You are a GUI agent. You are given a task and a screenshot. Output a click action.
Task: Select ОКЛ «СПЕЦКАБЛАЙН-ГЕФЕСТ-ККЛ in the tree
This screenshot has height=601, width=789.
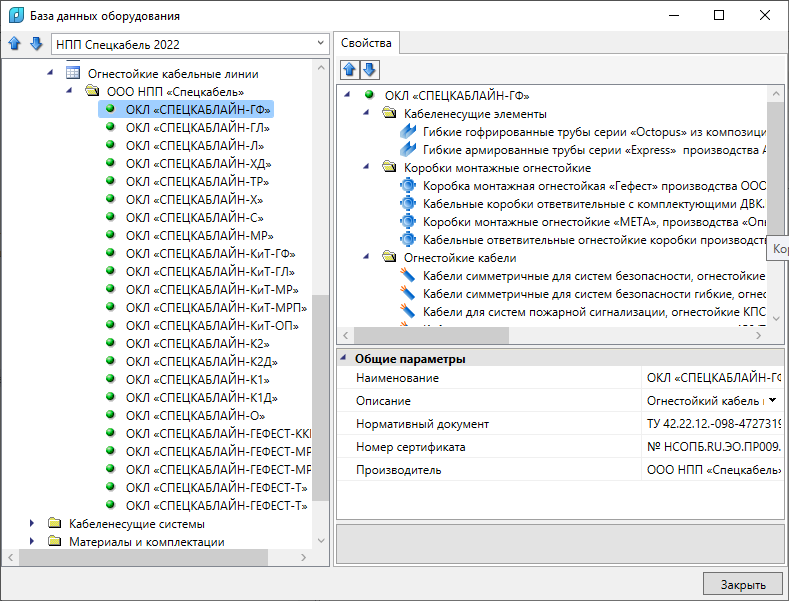218,434
